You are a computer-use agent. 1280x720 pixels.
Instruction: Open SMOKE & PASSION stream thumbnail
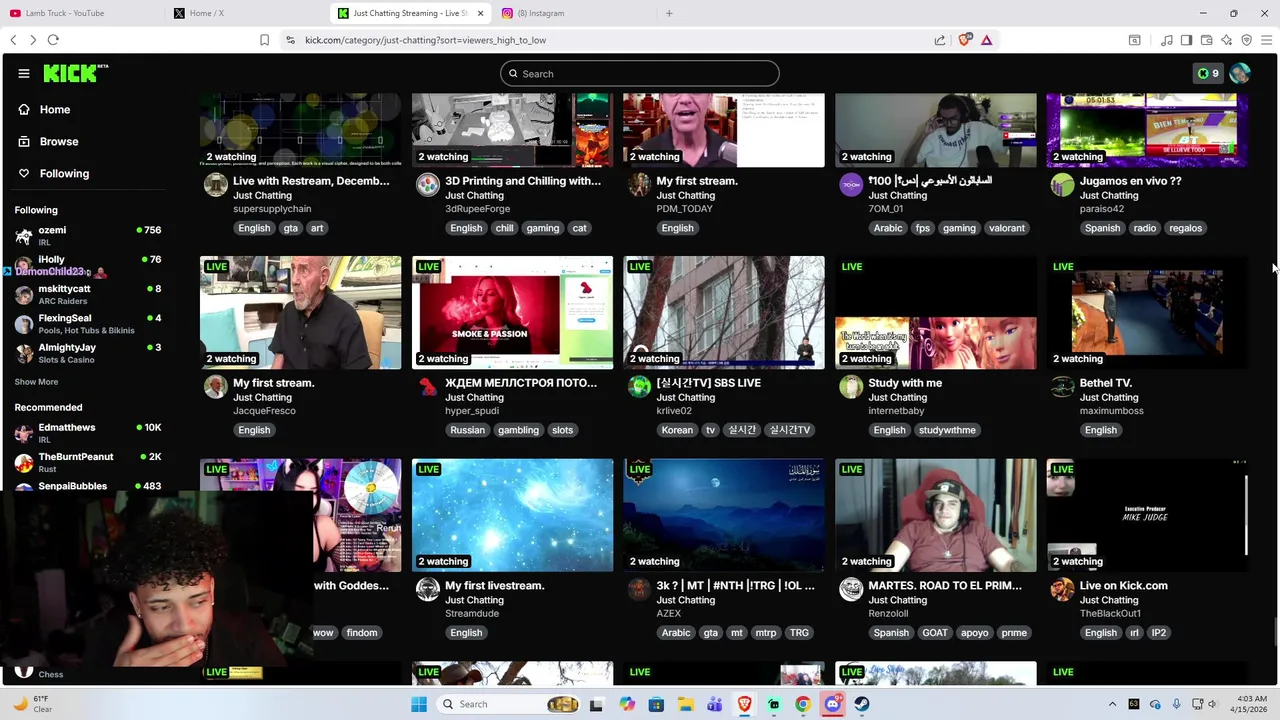point(512,312)
